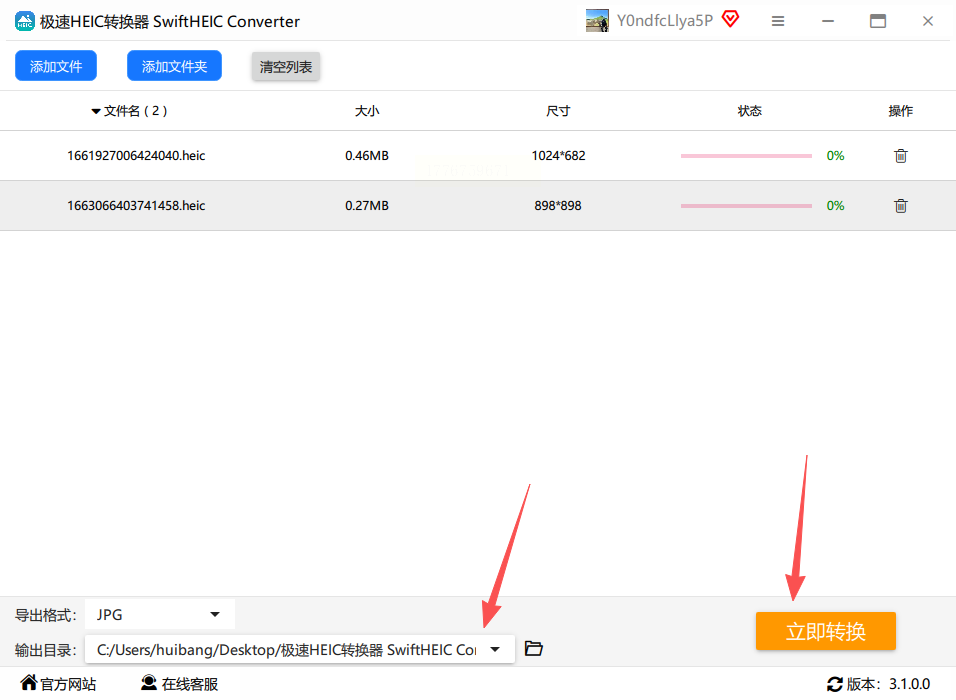The height and width of the screenshot is (700, 956).
Task: Click the 操作 column header
Action: (901, 111)
